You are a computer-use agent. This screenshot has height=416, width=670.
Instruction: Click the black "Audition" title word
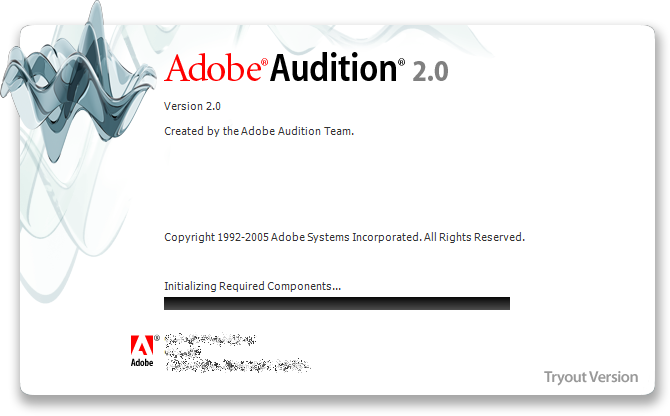click(334, 67)
